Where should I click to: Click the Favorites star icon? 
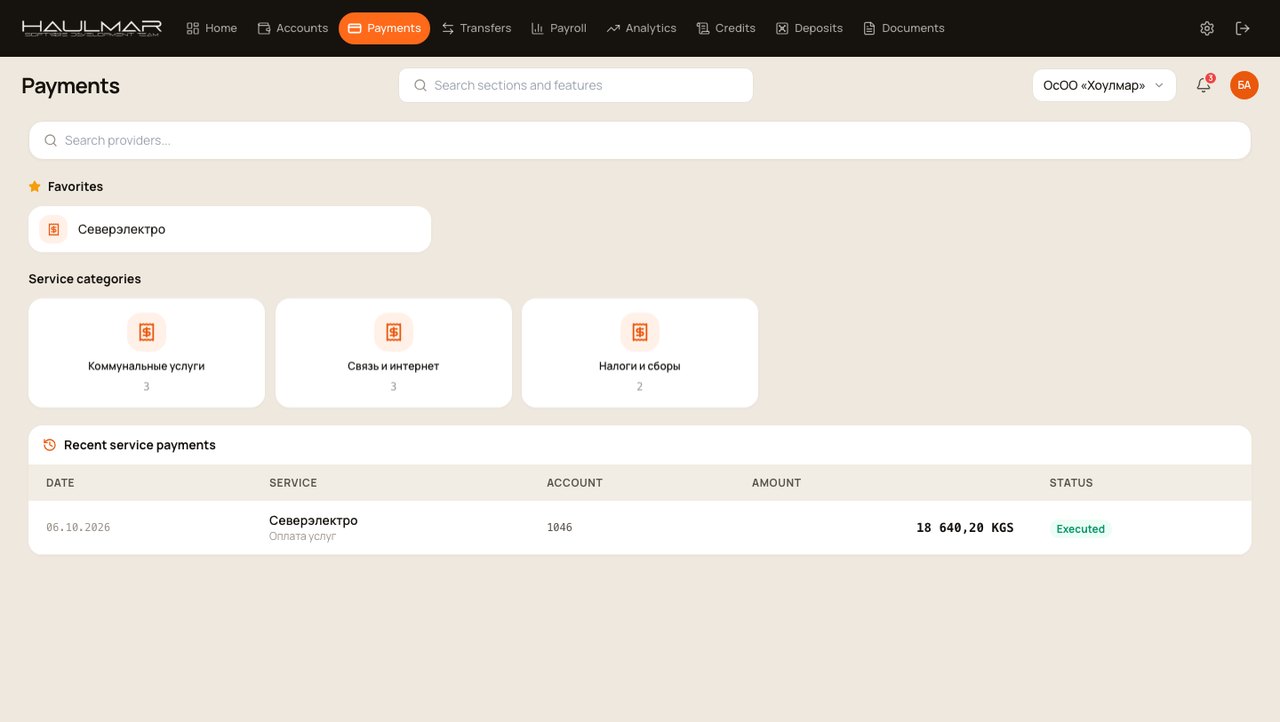click(x=35, y=186)
